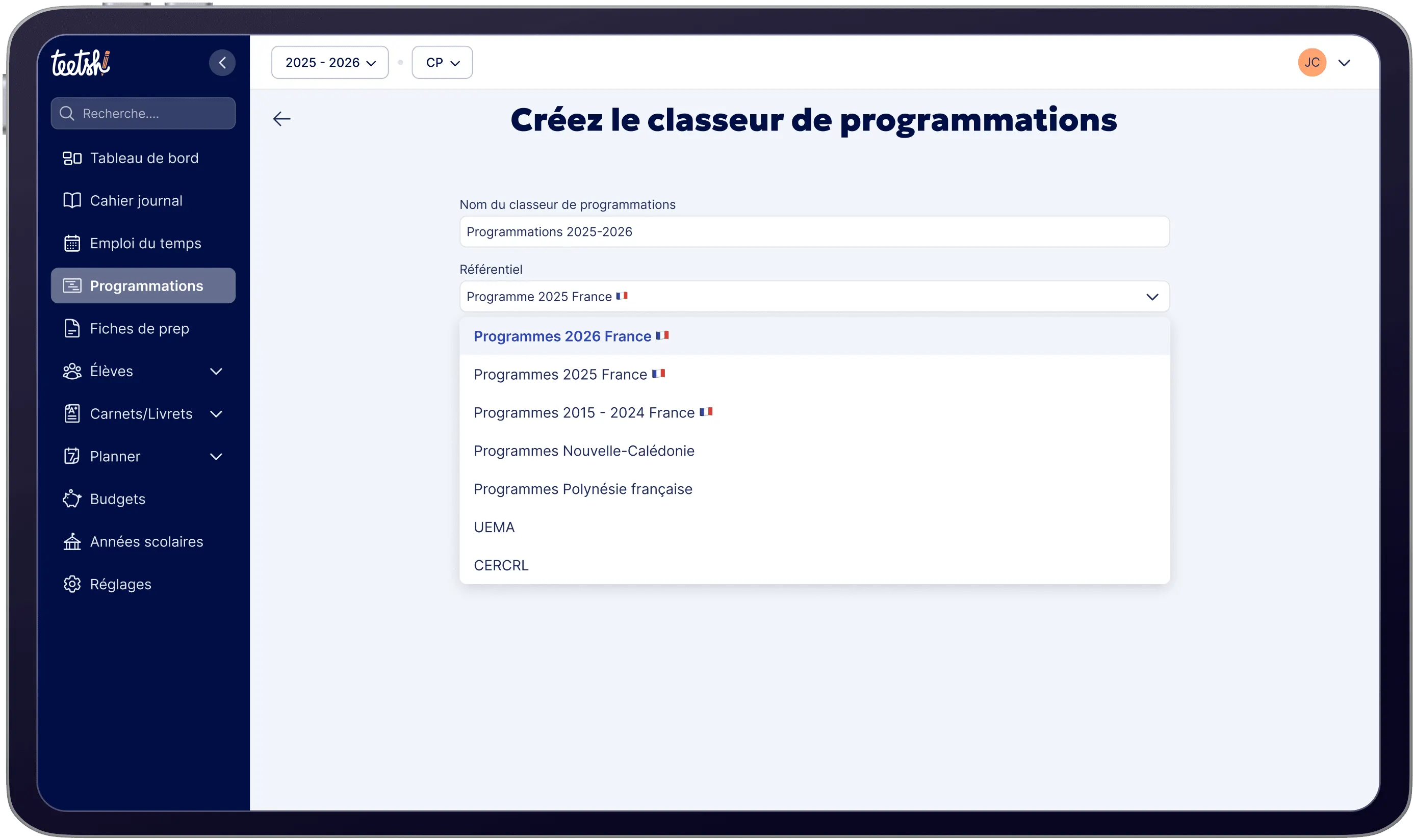Pick Programmes 2015 - 2024 France
This screenshot has width=1413, height=840.
pyautogui.click(x=814, y=413)
